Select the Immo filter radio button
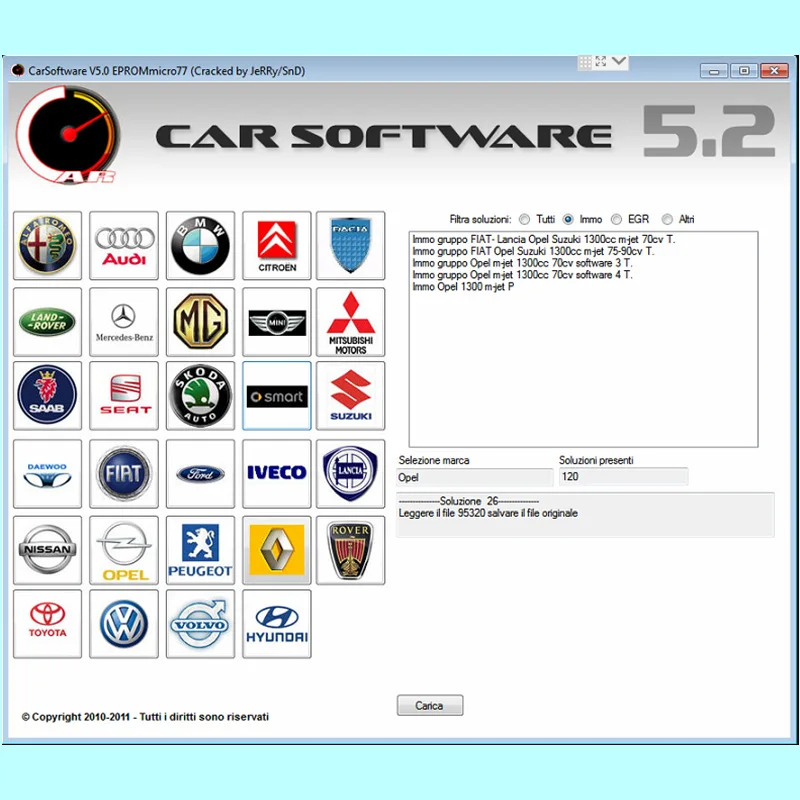The image size is (800, 800). [568, 219]
